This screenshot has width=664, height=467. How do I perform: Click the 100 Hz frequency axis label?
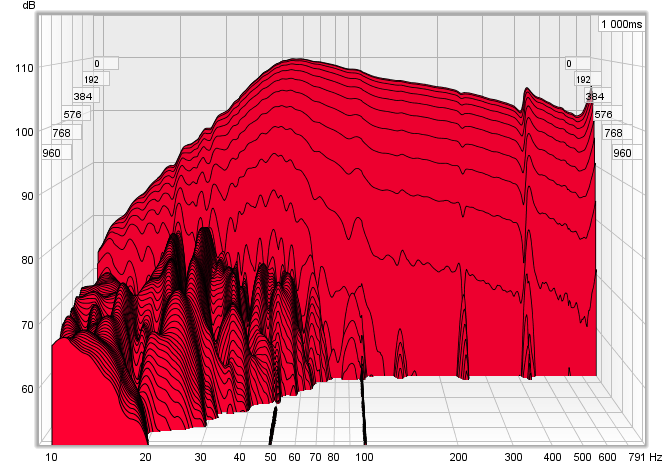coord(366,456)
